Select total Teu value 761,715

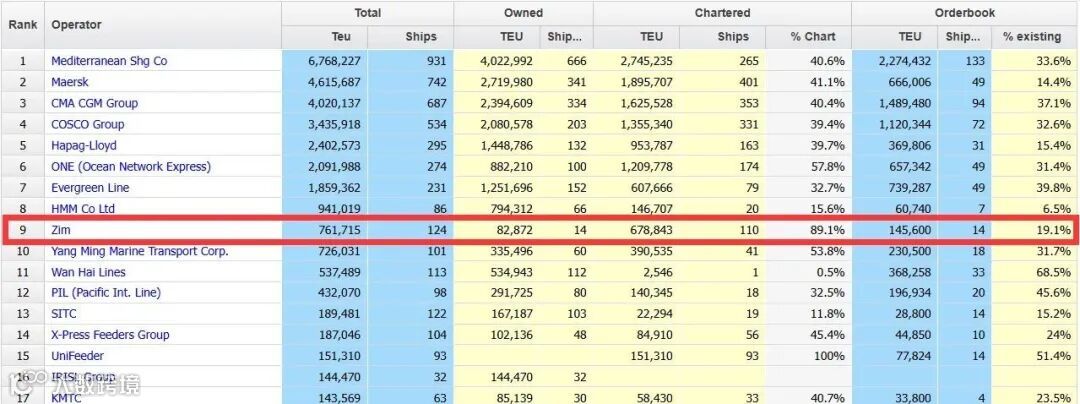[340, 231]
